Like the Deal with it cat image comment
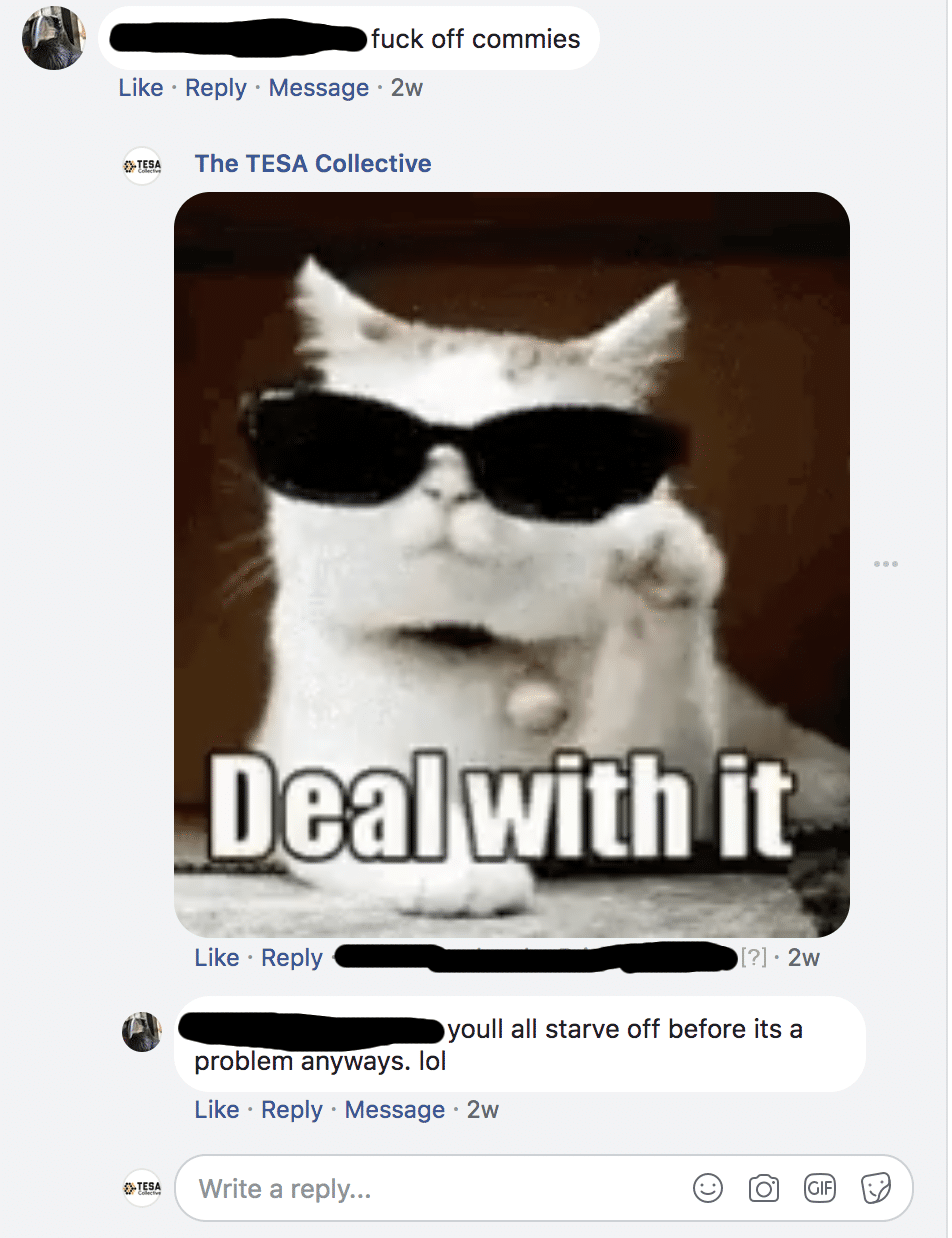Screen dimensions: 952x1238 click(x=217, y=958)
